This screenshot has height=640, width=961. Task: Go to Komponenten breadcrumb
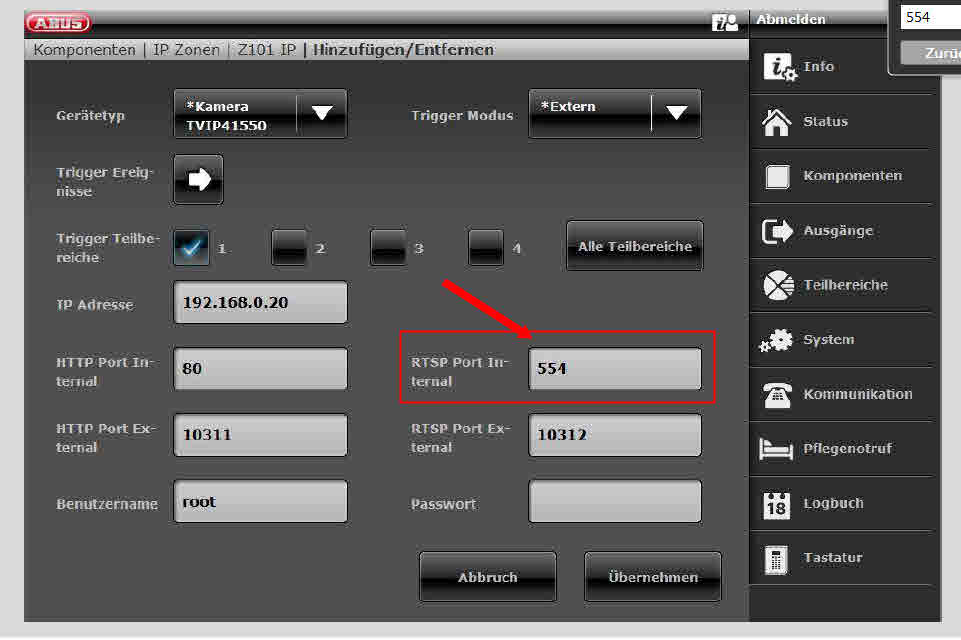(84, 50)
